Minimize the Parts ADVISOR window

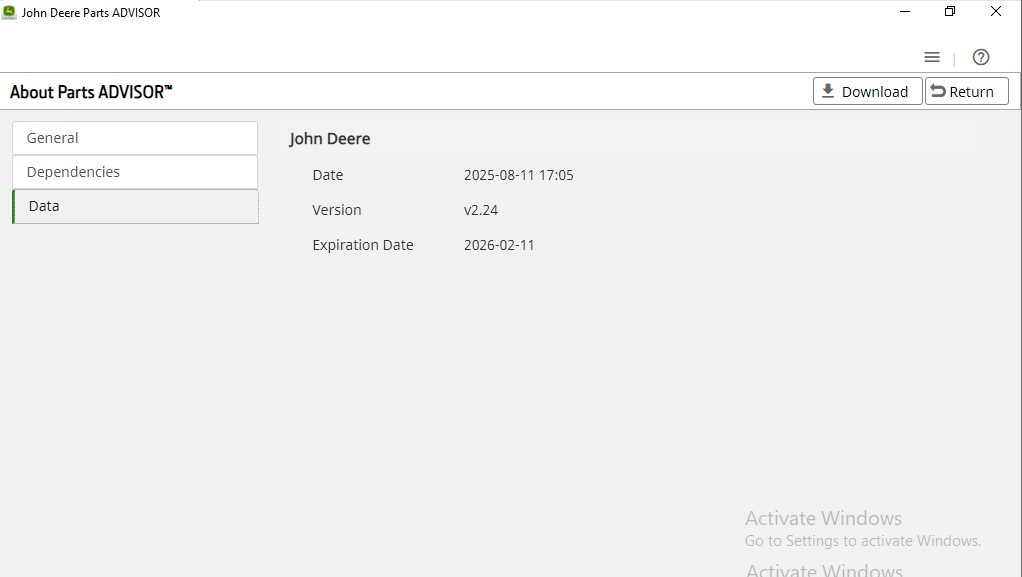pyautogui.click(x=905, y=12)
